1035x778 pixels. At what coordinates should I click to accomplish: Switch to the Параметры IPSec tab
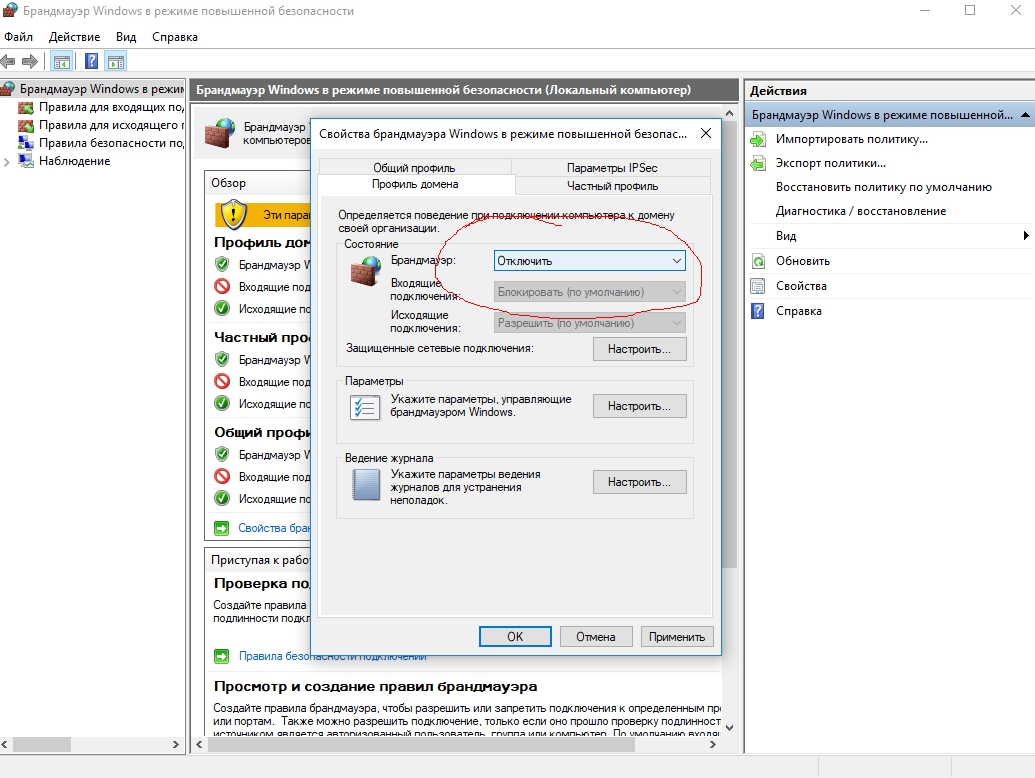coord(612,168)
